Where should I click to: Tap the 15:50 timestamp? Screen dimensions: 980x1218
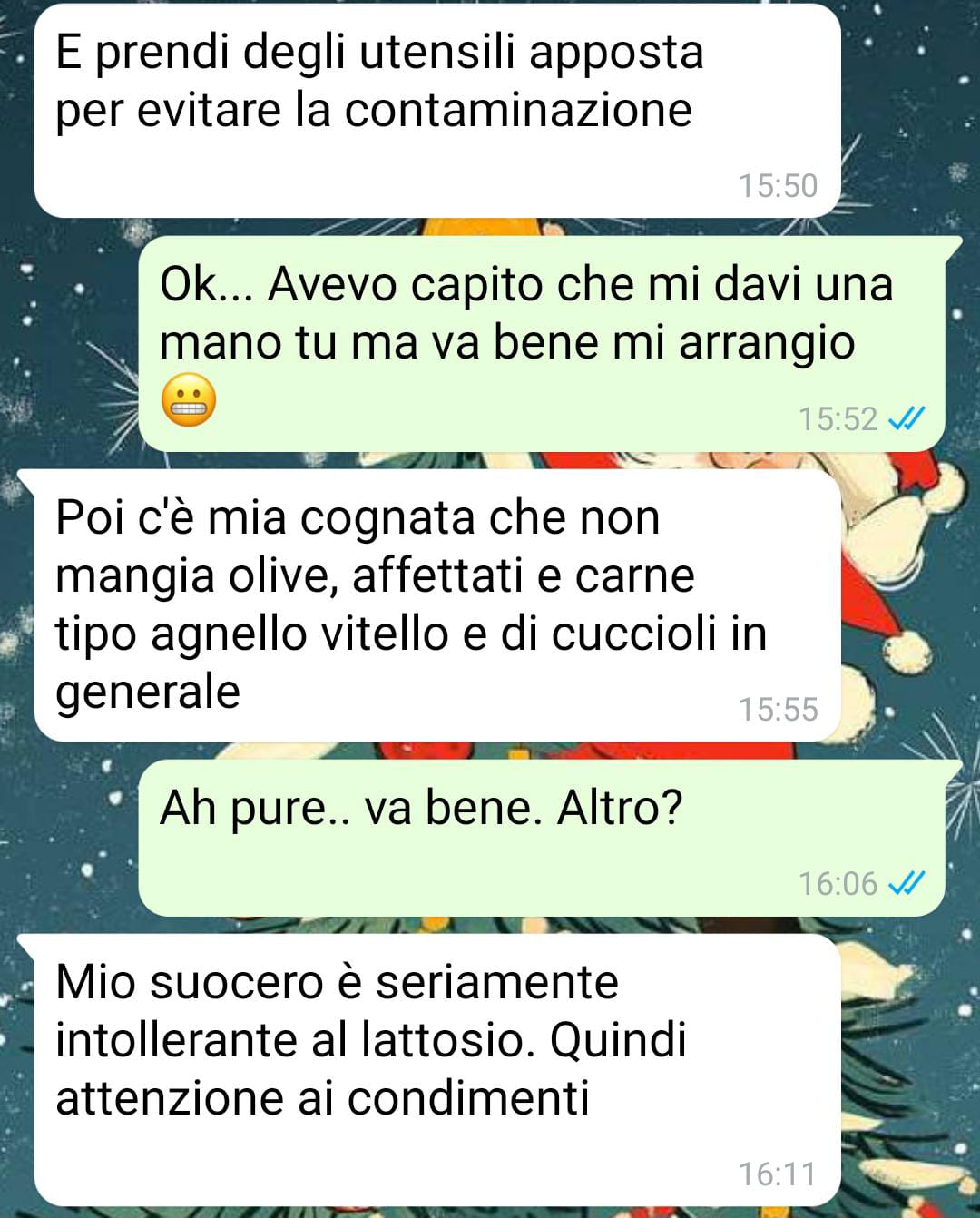(x=778, y=186)
